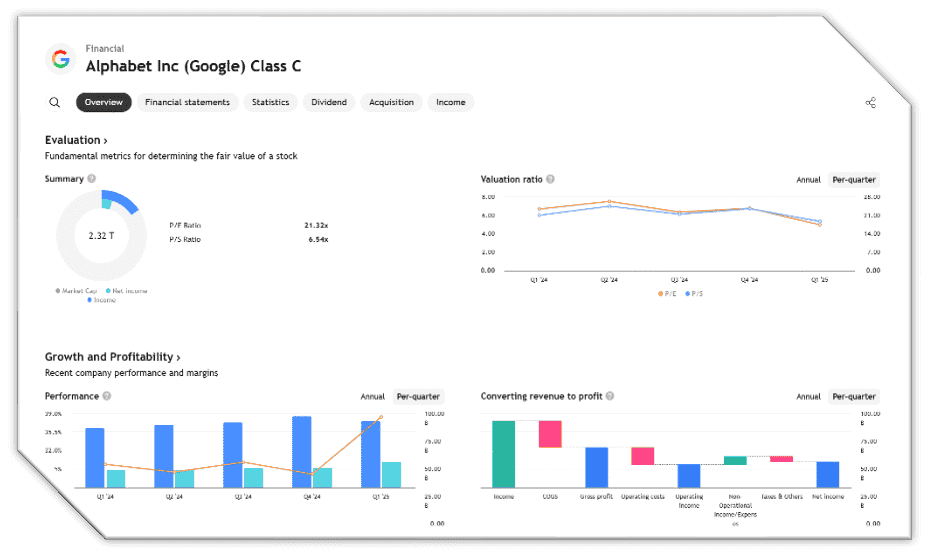Toggle the P/E legend item
Screen dimensions: 928x556
[667, 294]
